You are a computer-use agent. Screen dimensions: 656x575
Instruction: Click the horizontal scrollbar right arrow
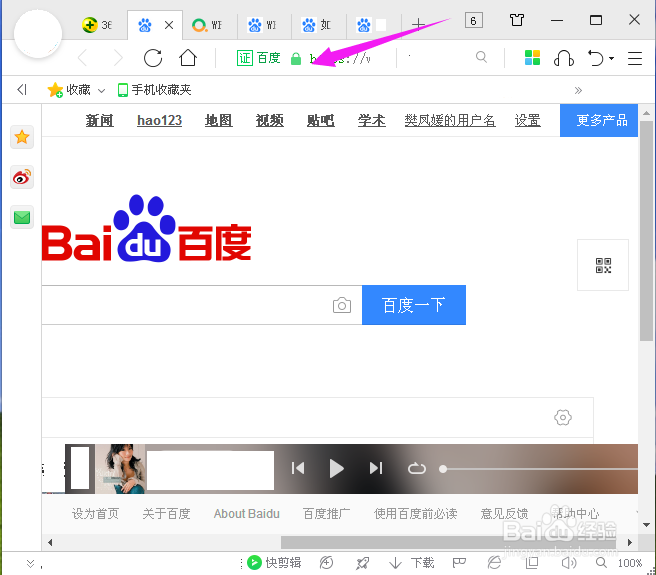(x=630, y=543)
